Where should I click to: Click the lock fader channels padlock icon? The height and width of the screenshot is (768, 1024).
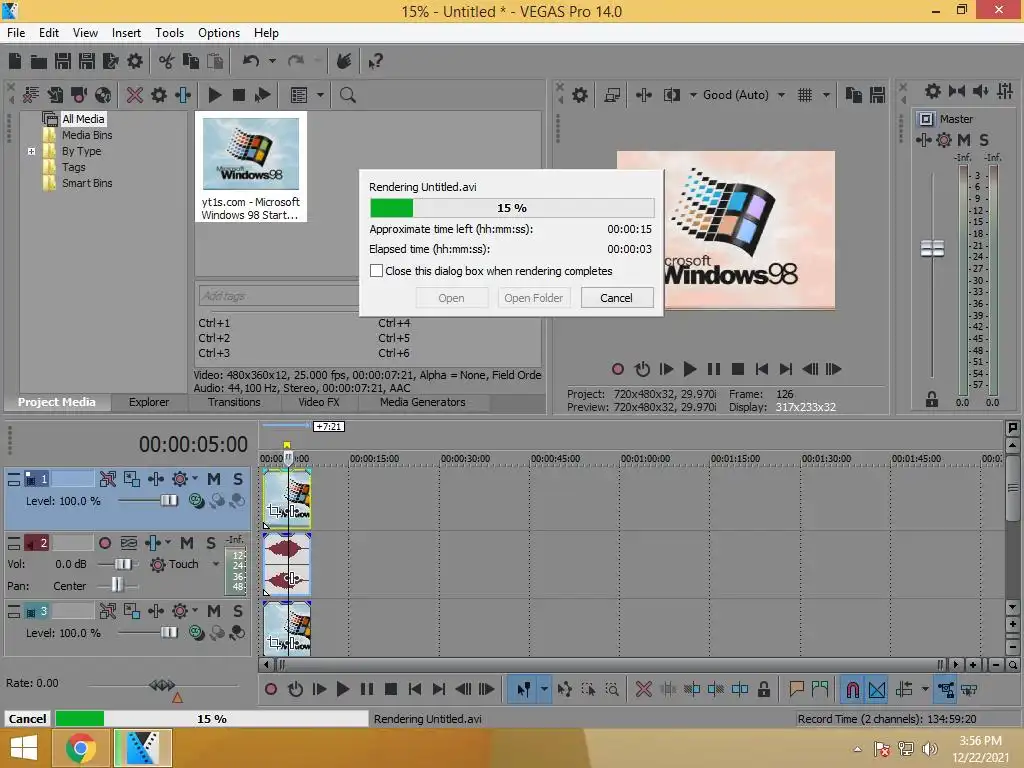point(932,399)
